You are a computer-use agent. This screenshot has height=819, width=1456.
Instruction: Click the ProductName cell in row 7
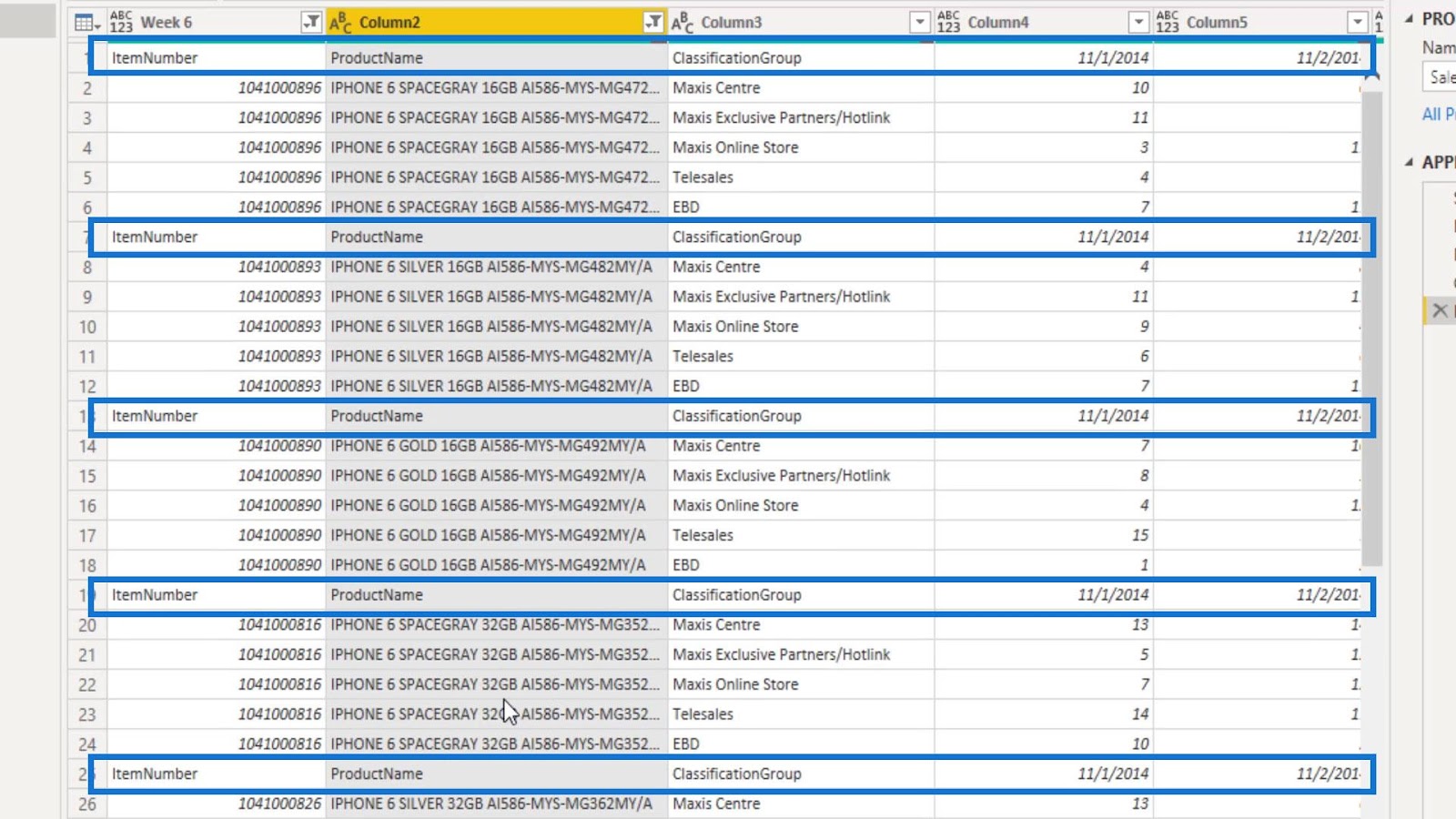[x=497, y=238]
